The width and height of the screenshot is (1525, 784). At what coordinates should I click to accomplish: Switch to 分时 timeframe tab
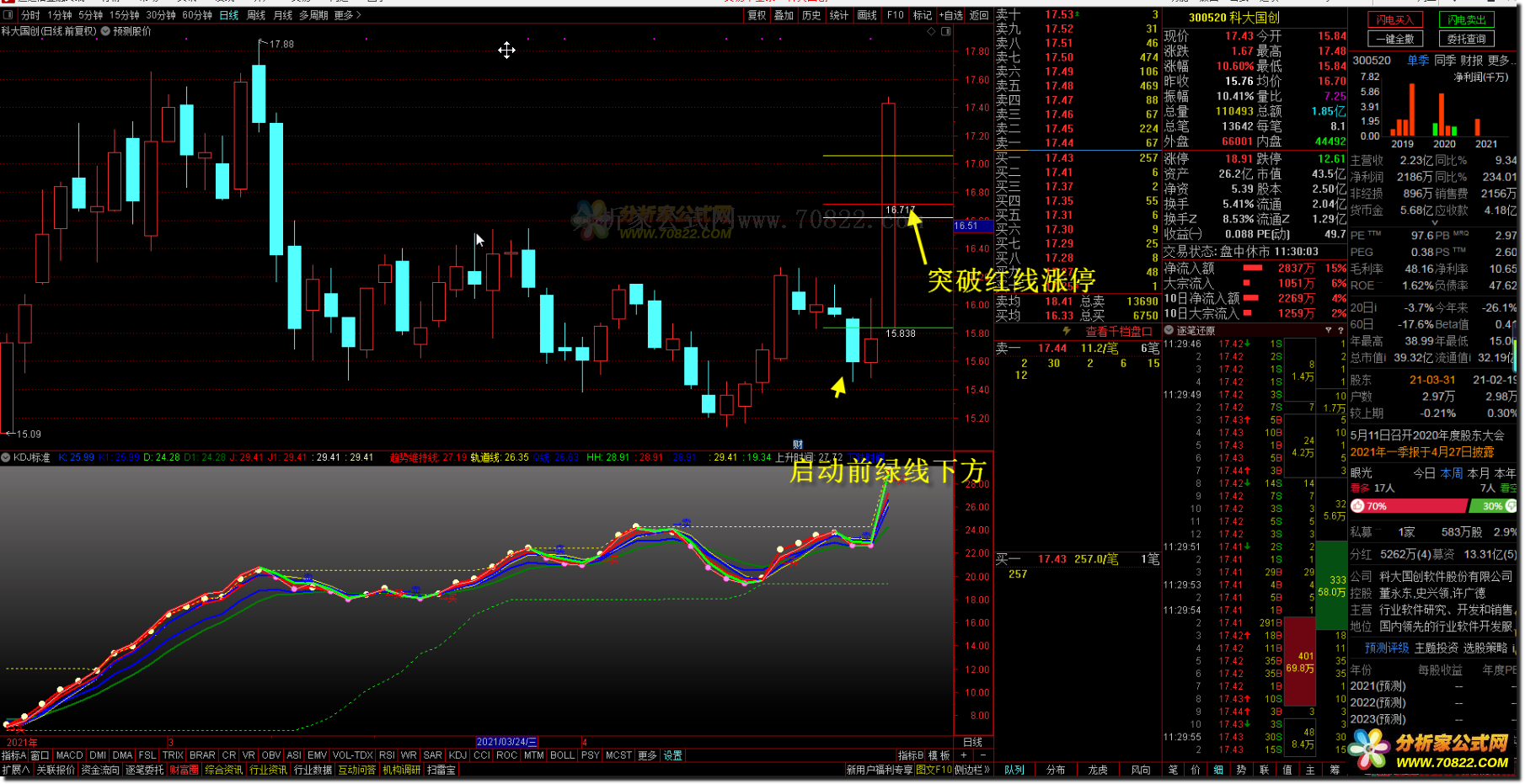(x=30, y=15)
